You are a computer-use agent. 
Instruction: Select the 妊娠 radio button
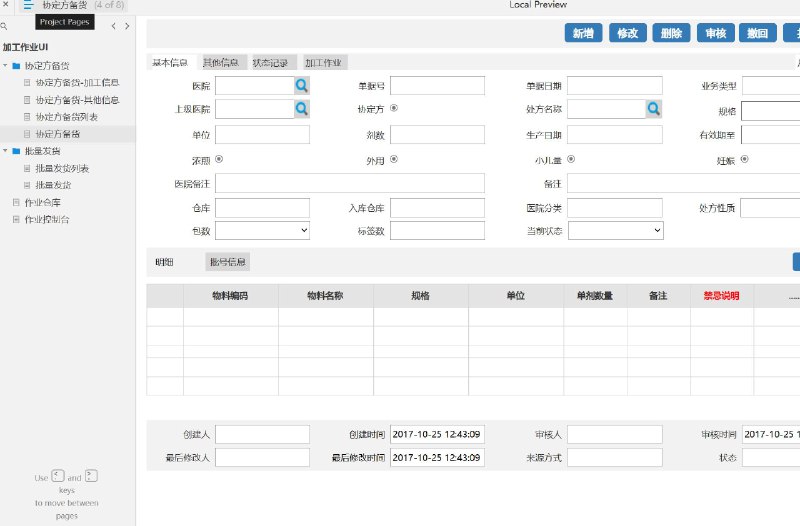pos(744,159)
